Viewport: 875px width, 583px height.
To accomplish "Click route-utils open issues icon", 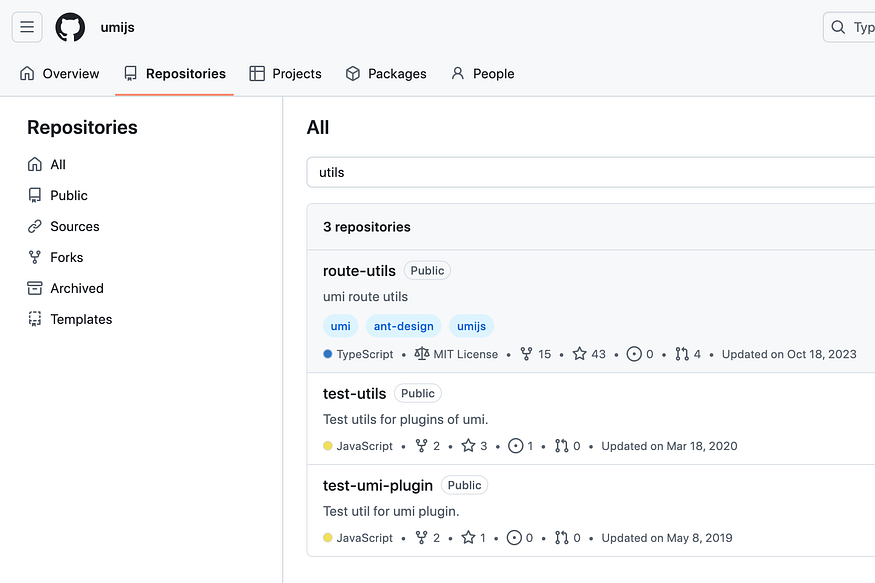I will click(x=633, y=354).
